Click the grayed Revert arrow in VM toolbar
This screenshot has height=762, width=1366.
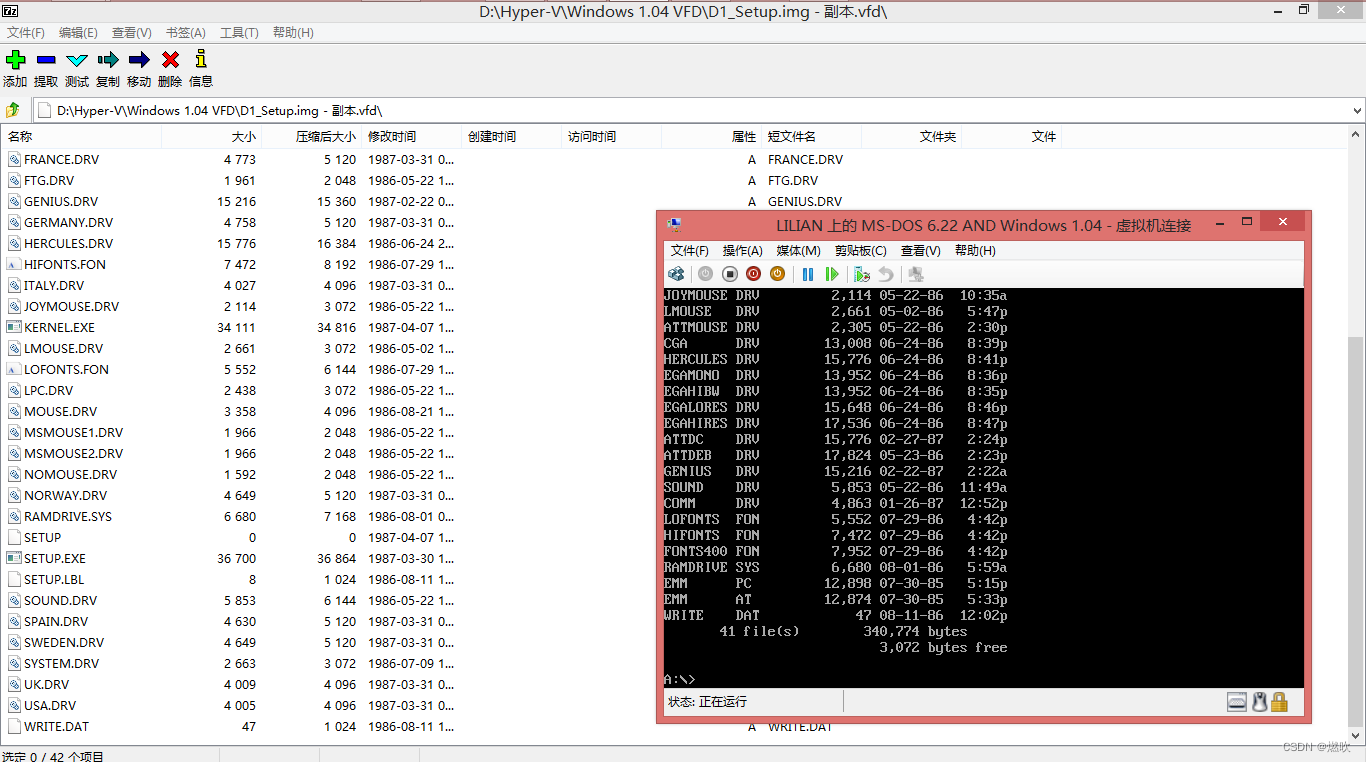tap(886, 274)
